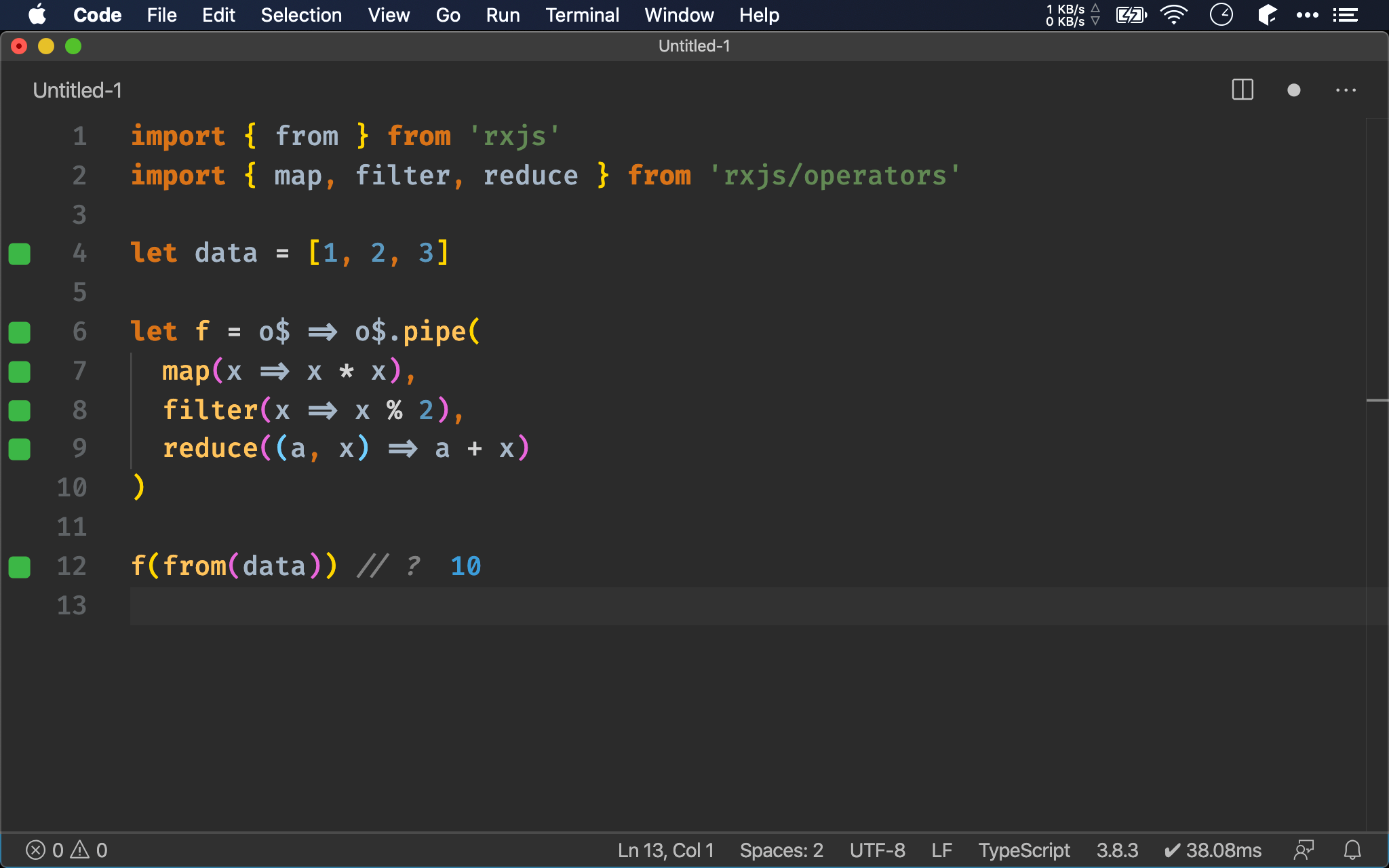Click TypeScript version 3.8.3
Viewport: 1389px width, 868px height.
[x=1117, y=850]
